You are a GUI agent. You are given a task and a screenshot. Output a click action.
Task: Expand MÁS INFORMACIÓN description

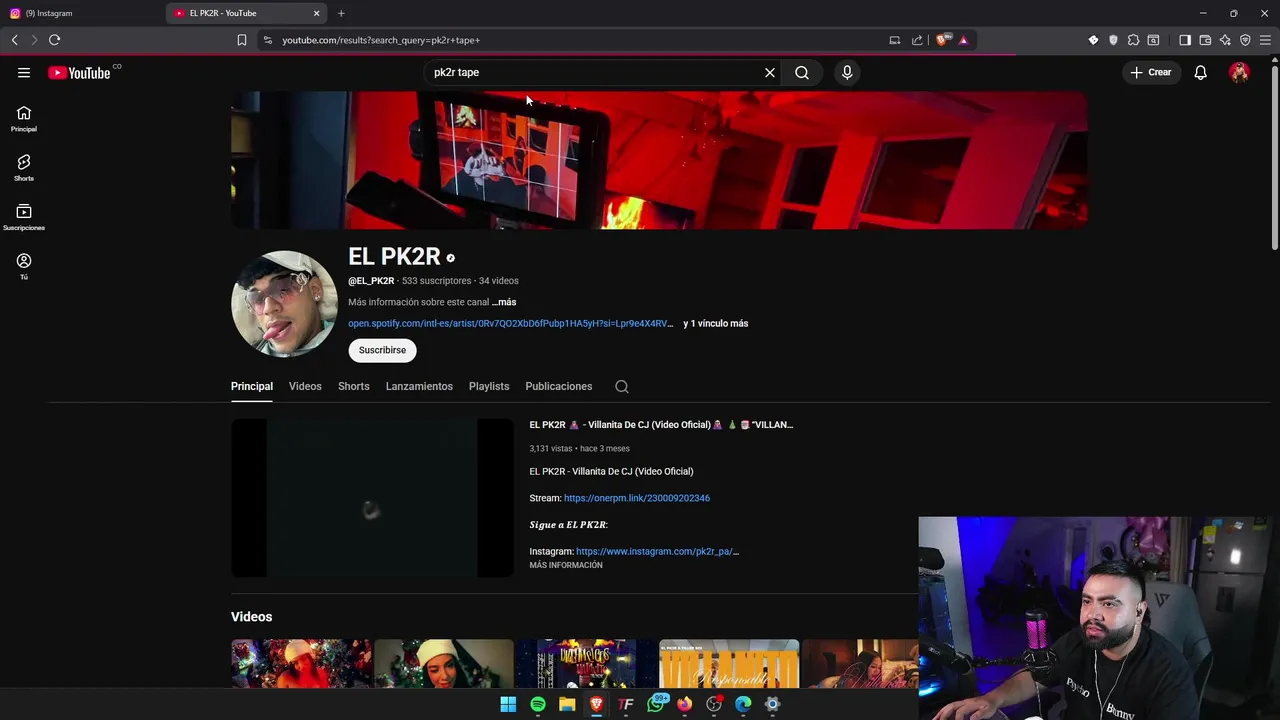click(566, 565)
